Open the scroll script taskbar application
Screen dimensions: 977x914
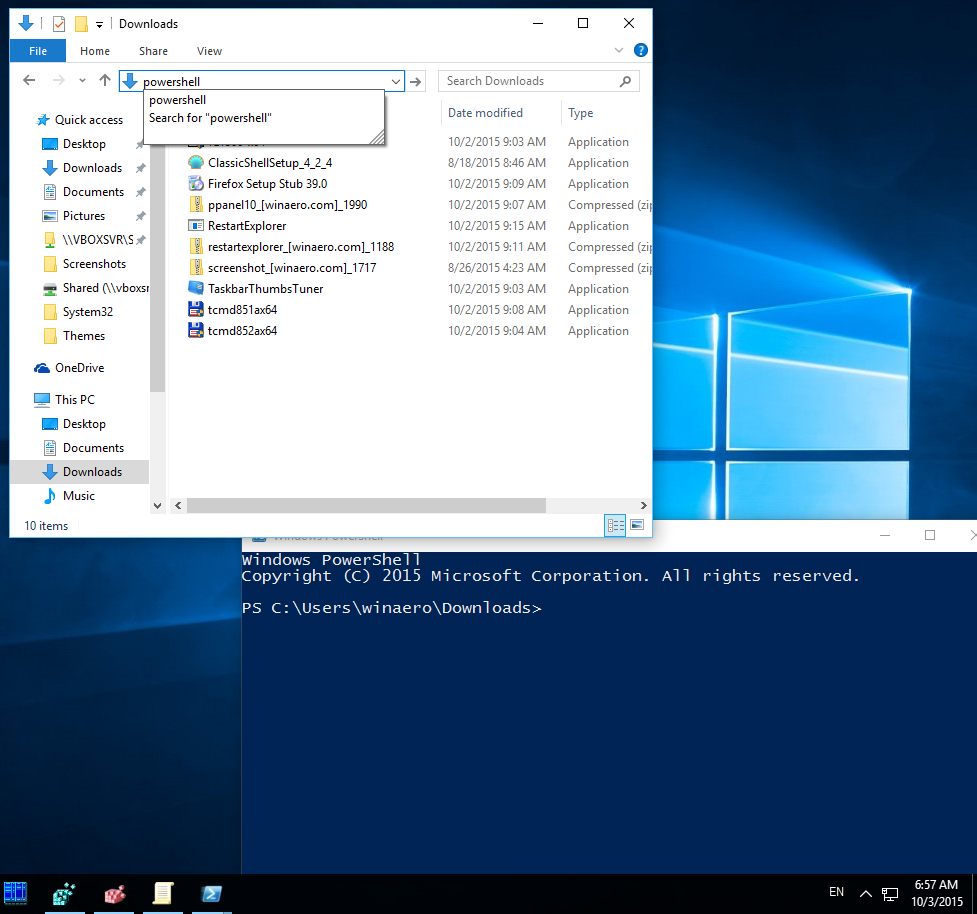pos(163,895)
